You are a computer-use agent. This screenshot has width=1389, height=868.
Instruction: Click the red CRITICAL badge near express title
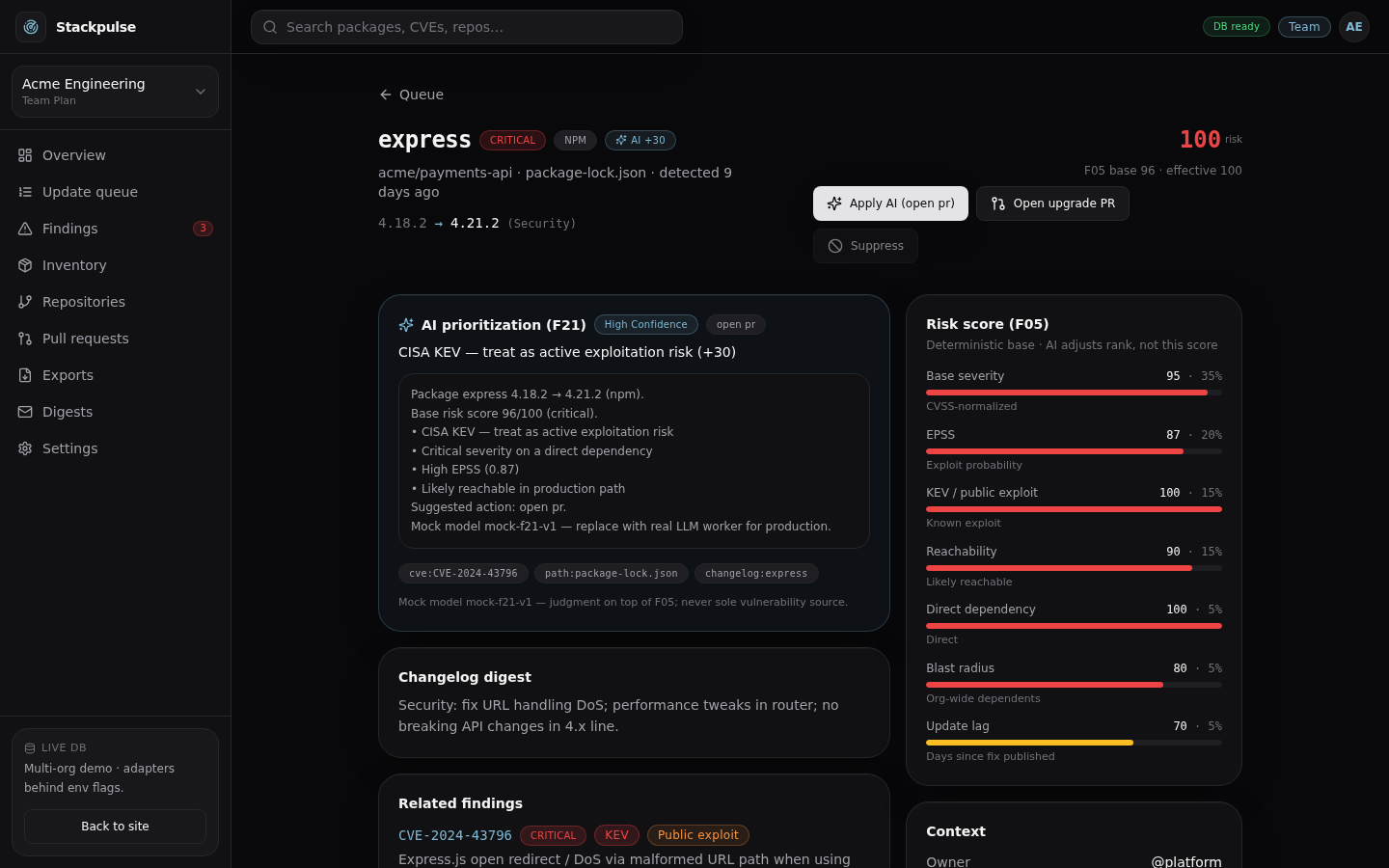(x=512, y=141)
